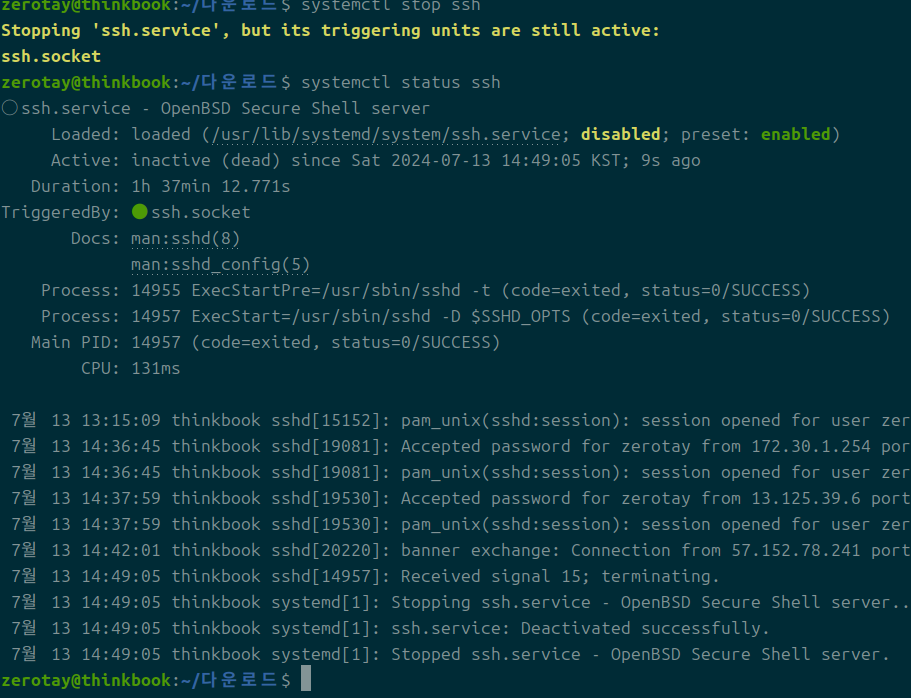Screen dimensions: 911x698
Task: Click the green dot beside ssh.socket
Action: click(x=139, y=212)
